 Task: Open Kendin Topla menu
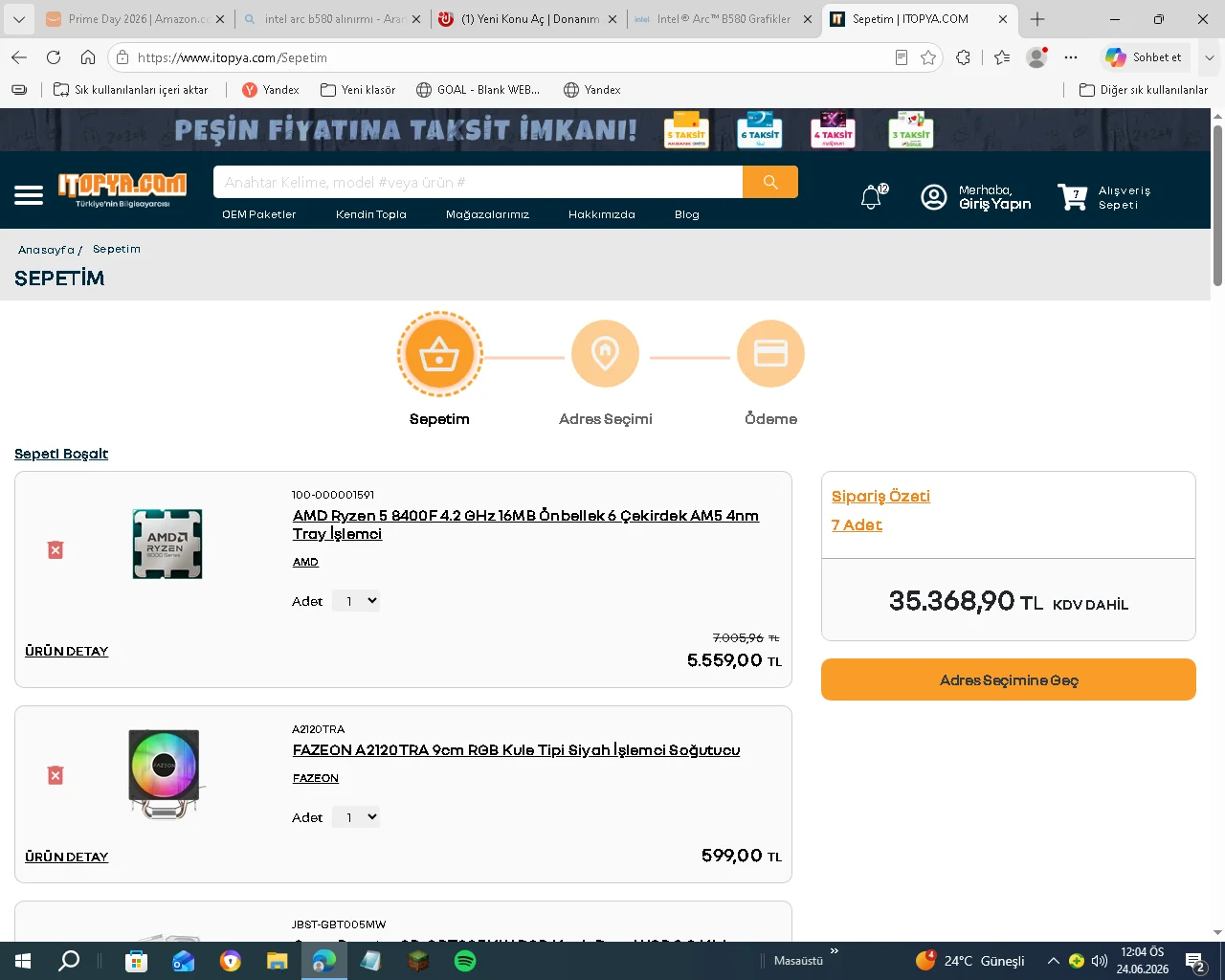tap(371, 214)
